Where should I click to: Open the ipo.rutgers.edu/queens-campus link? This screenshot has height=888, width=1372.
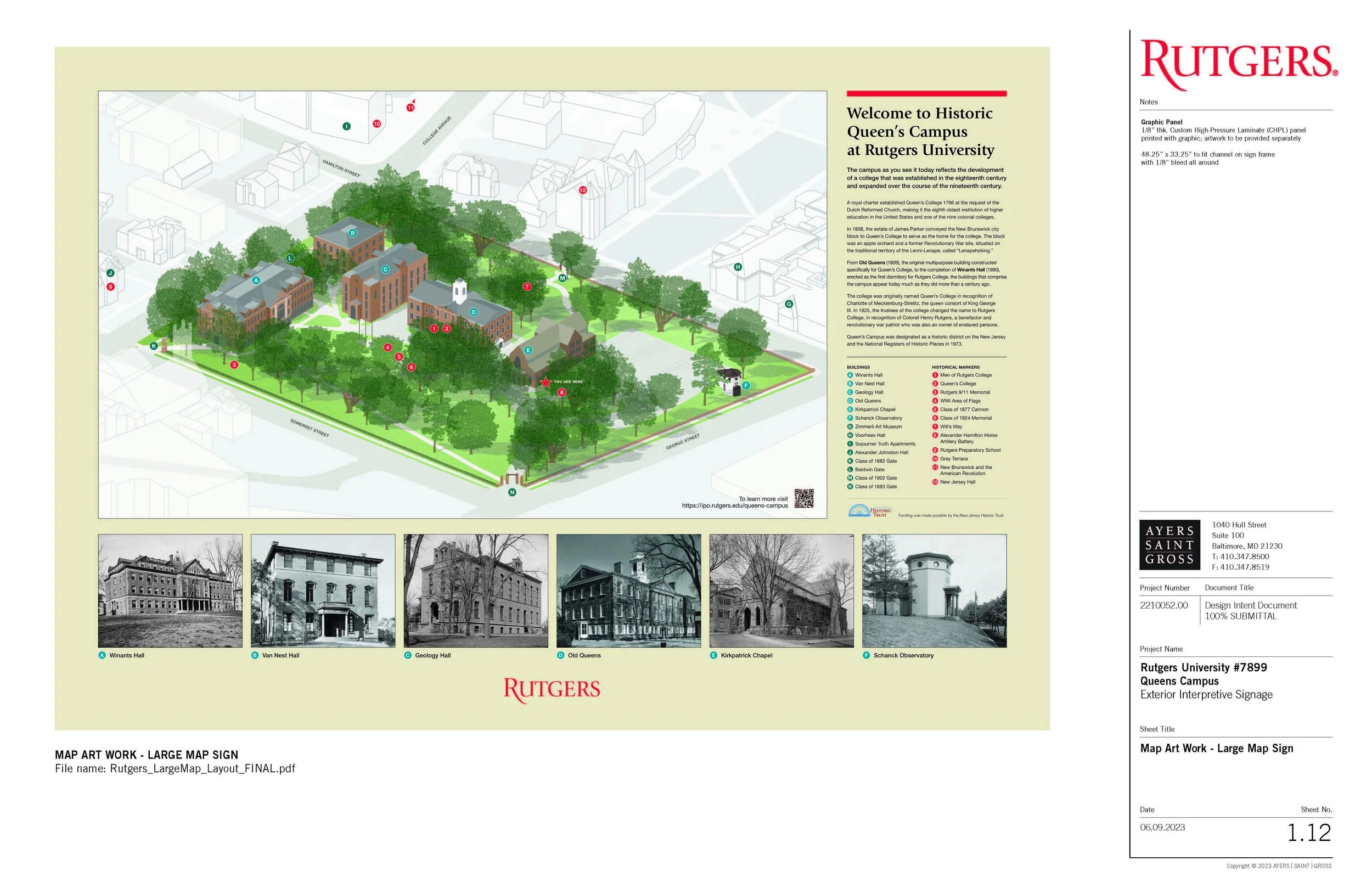pos(734,505)
